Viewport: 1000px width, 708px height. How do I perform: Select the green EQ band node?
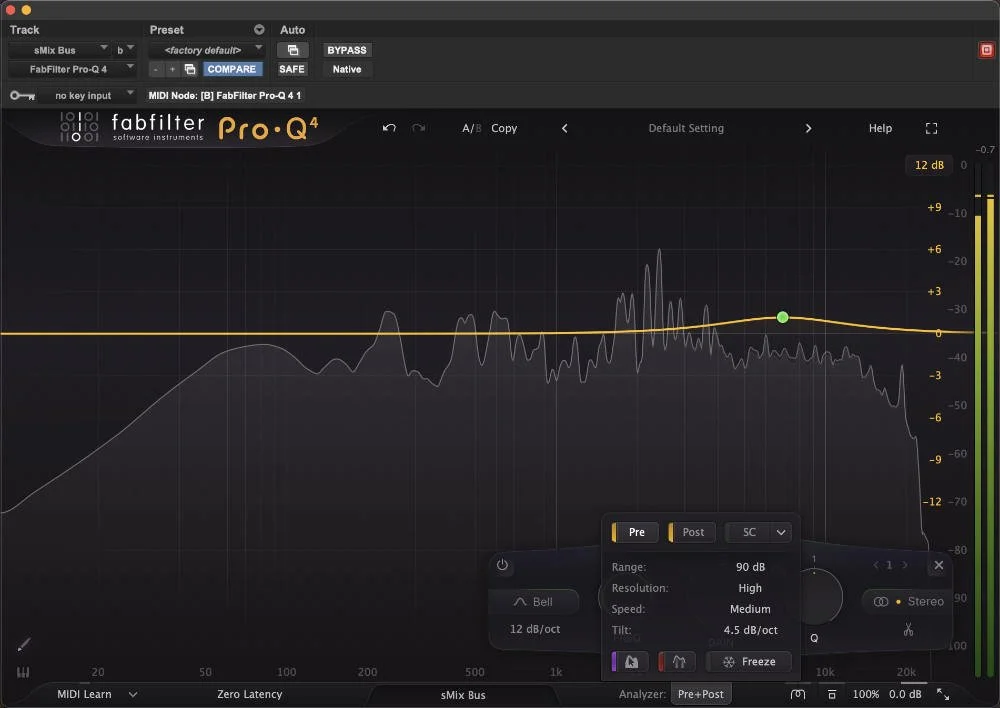click(x=783, y=317)
